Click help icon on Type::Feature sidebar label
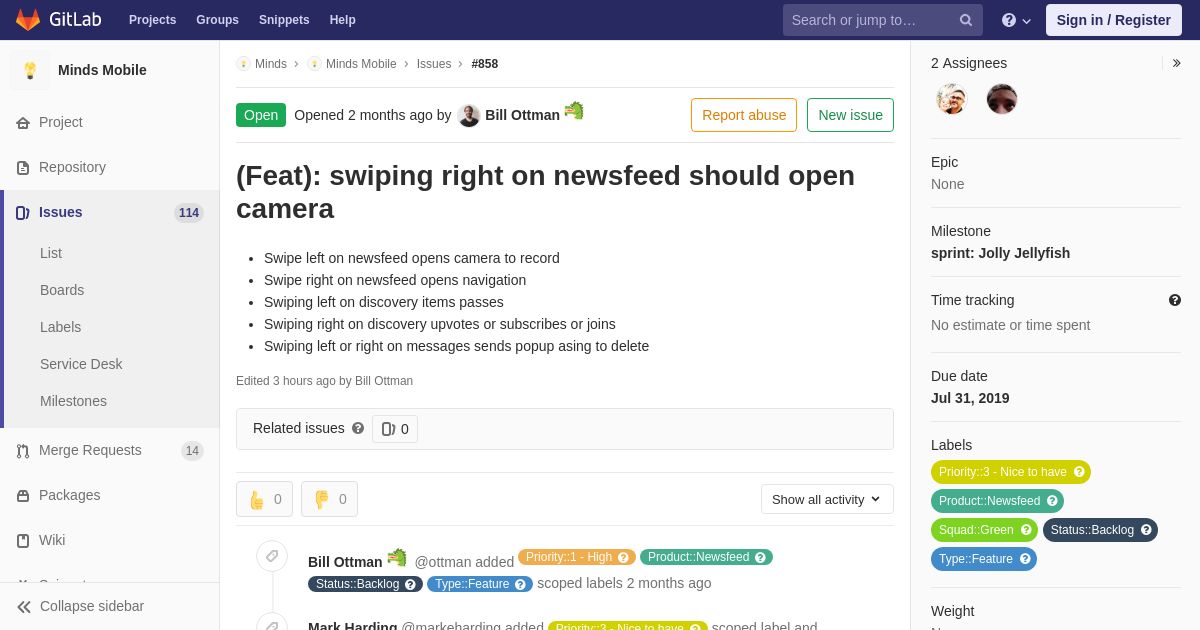This screenshot has height=630, width=1200. (x=1025, y=559)
